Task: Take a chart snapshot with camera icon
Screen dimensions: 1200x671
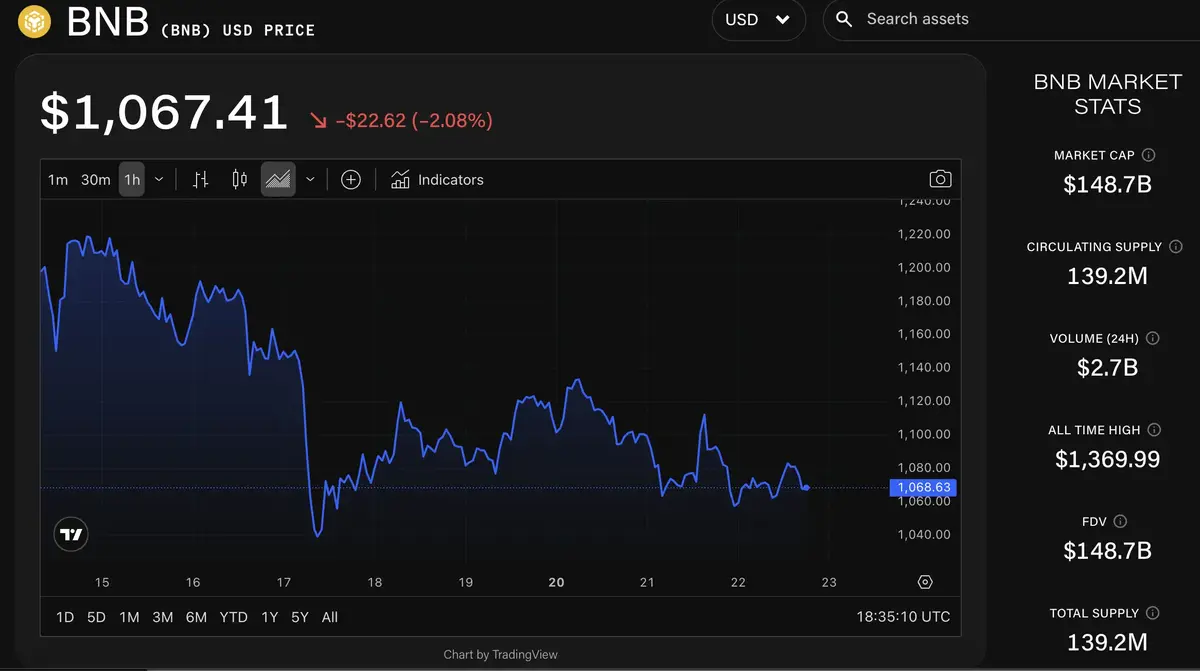Action: 939,180
